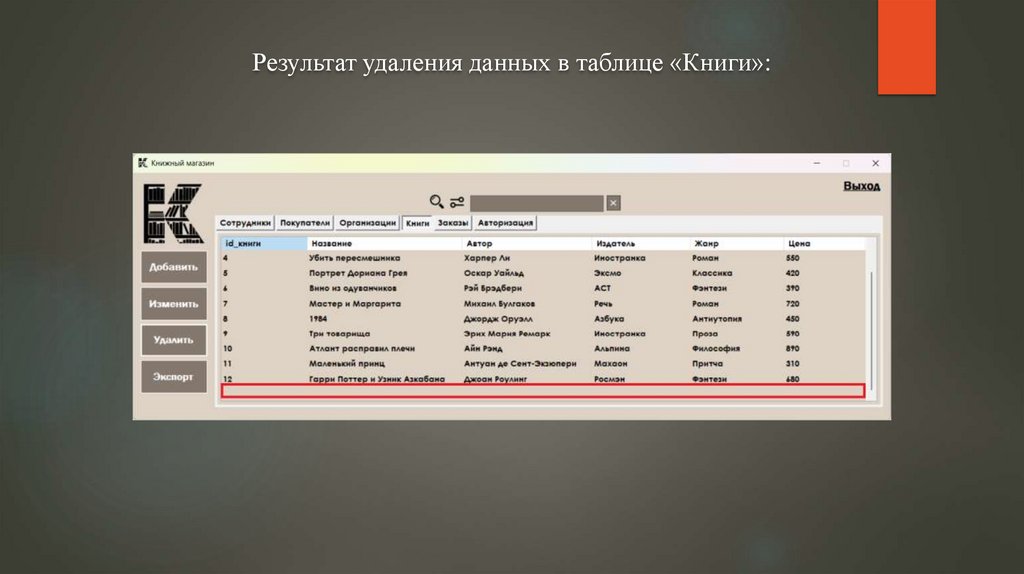Select the '1984' title cell
This screenshot has width=1024, height=574.
(x=318, y=319)
